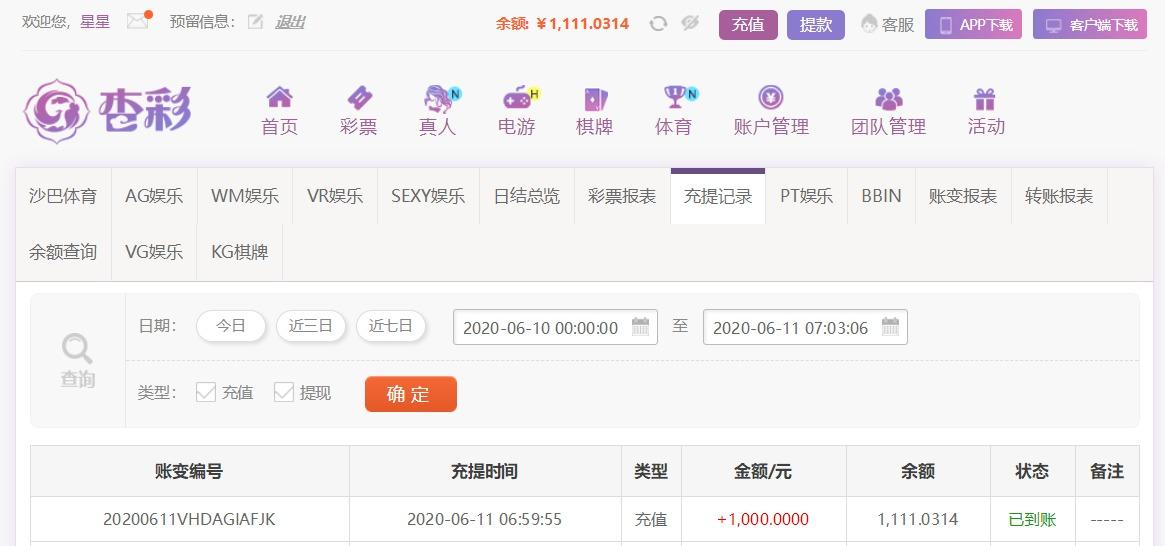This screenshot has width=1165, height=546.
Task: Select the 近七日 quick date option
Action: pyautogui.click(x=391, y=326)
